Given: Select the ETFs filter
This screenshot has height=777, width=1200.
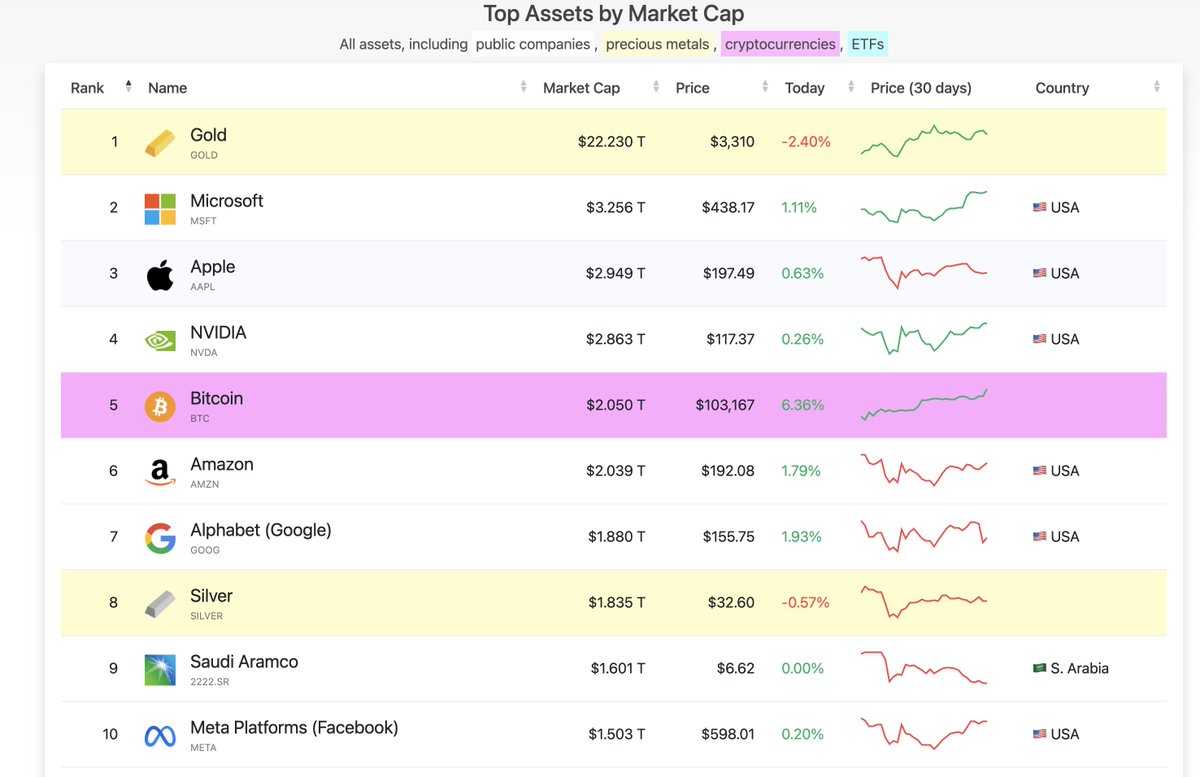Looking at the screenshot, I should [x=866, y=44].
